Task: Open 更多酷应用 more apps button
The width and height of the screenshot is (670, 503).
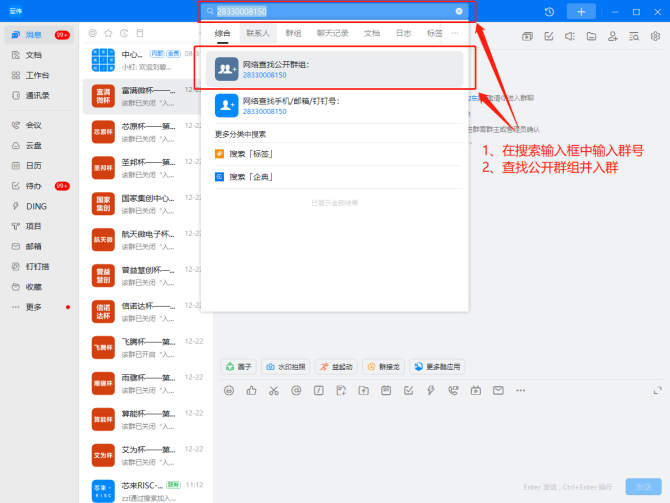Action: click(437, 367)
